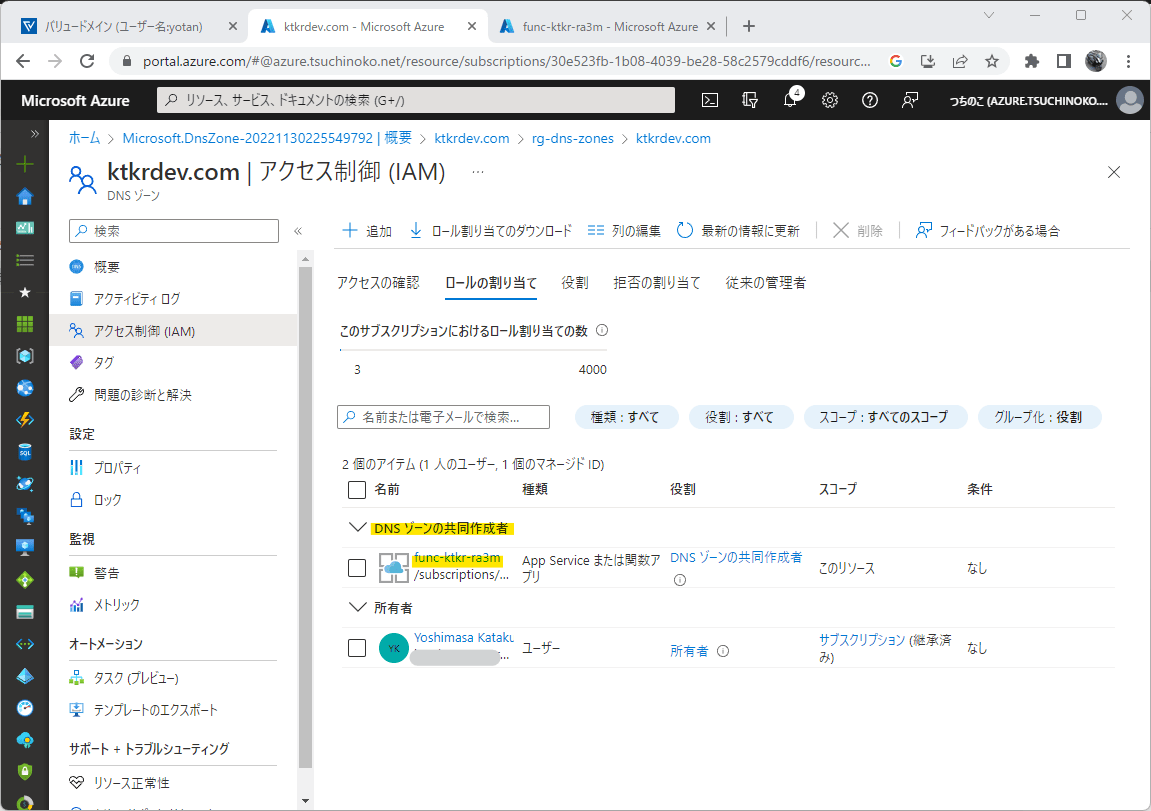
Task: Open the help question mark icon
Action: click(869, 101)
